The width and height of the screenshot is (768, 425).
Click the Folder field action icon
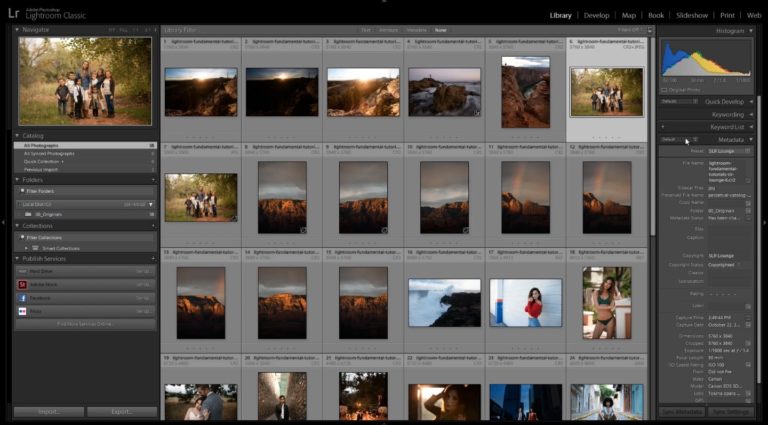[748, 211]
